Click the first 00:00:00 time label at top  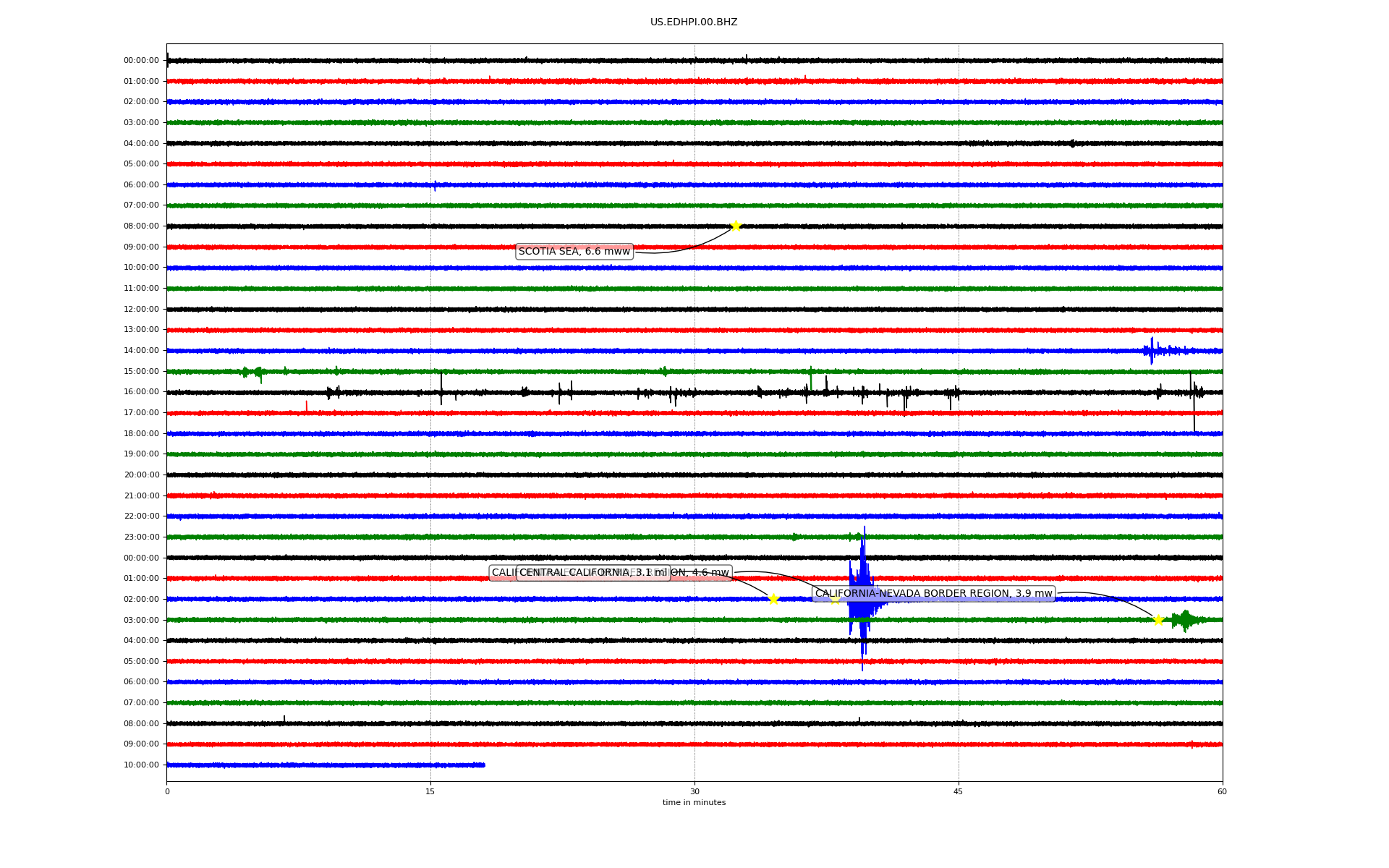[141, 61]
